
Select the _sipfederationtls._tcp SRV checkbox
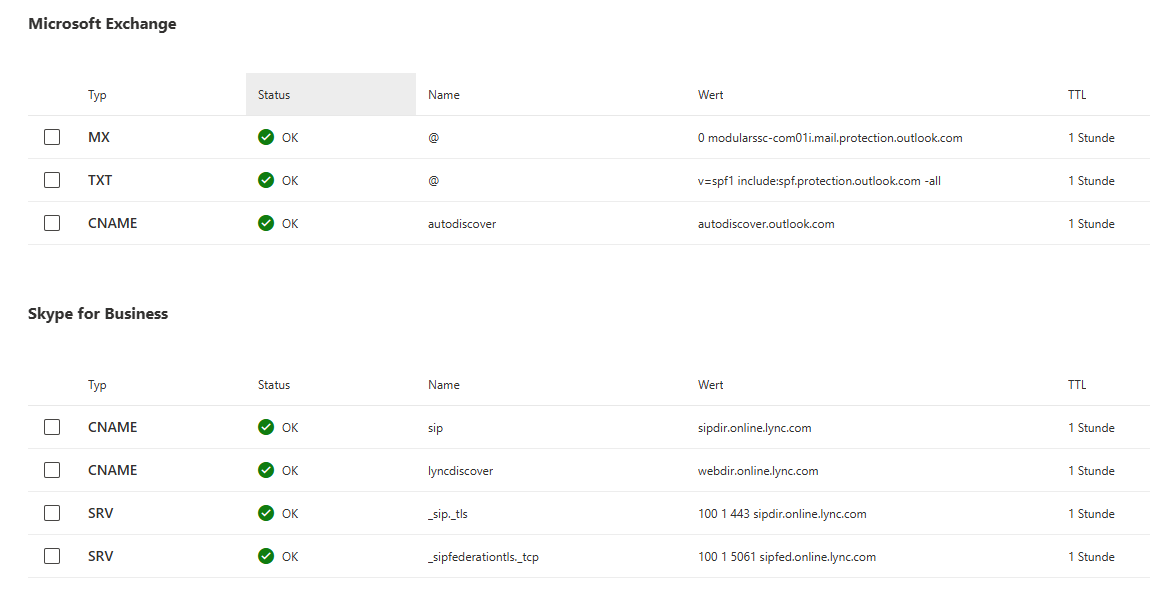(x=51, y=556)
